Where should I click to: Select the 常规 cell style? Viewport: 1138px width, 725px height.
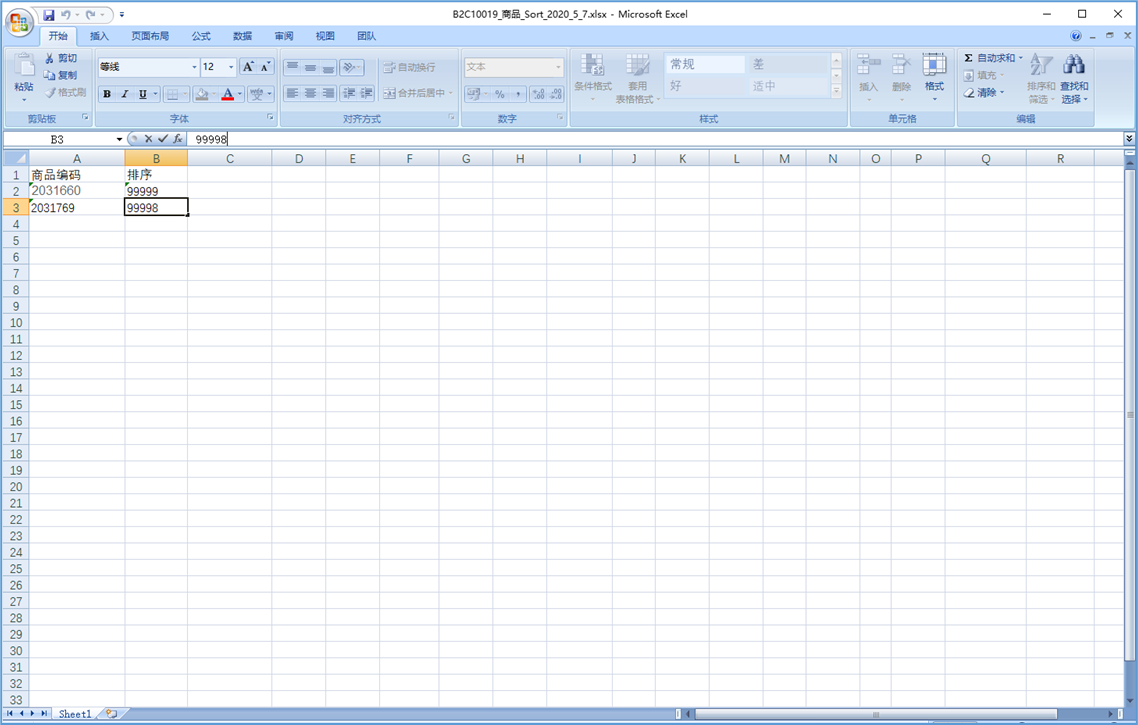[705, 65]
